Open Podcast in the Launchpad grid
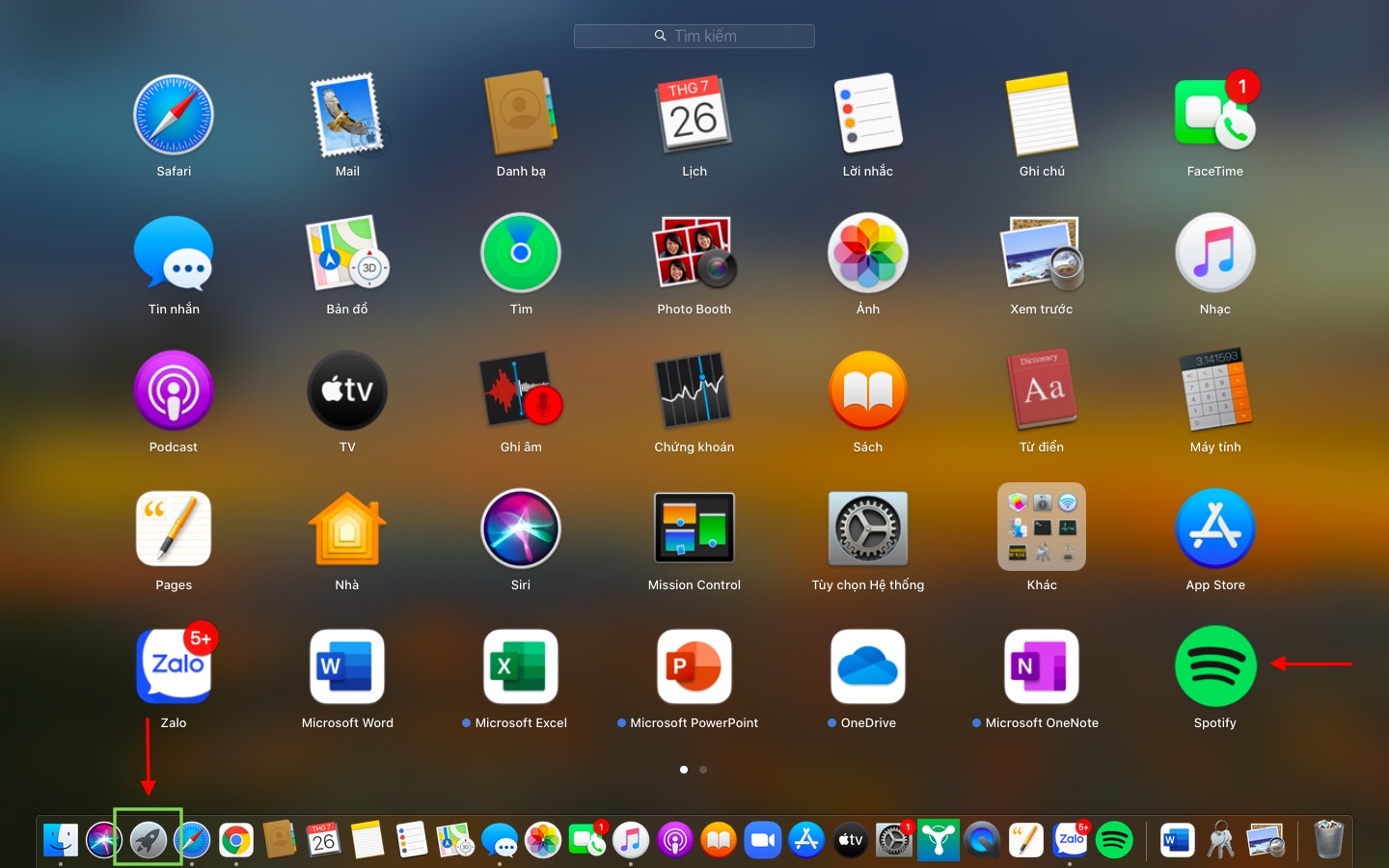The image size is (1389, 868). click(174, 391)
